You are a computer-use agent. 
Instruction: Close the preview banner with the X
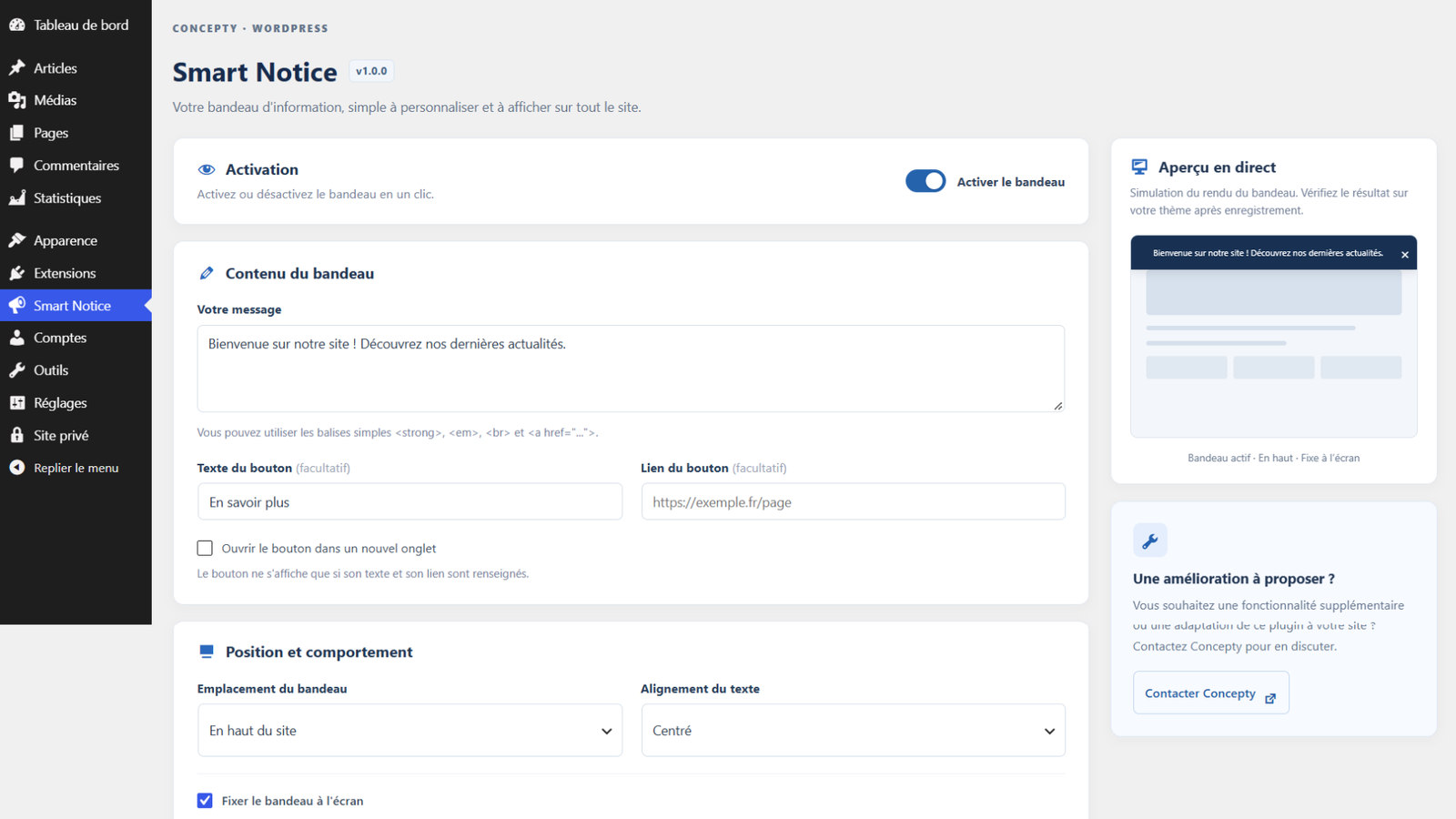(x=1405, y=255)
